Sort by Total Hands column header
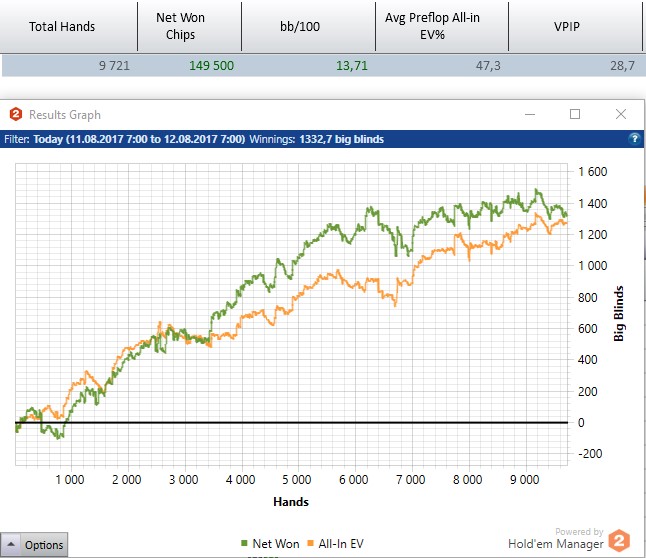This screenshot has width=646, height=558. pyautogui.click(x=68, y=26)
